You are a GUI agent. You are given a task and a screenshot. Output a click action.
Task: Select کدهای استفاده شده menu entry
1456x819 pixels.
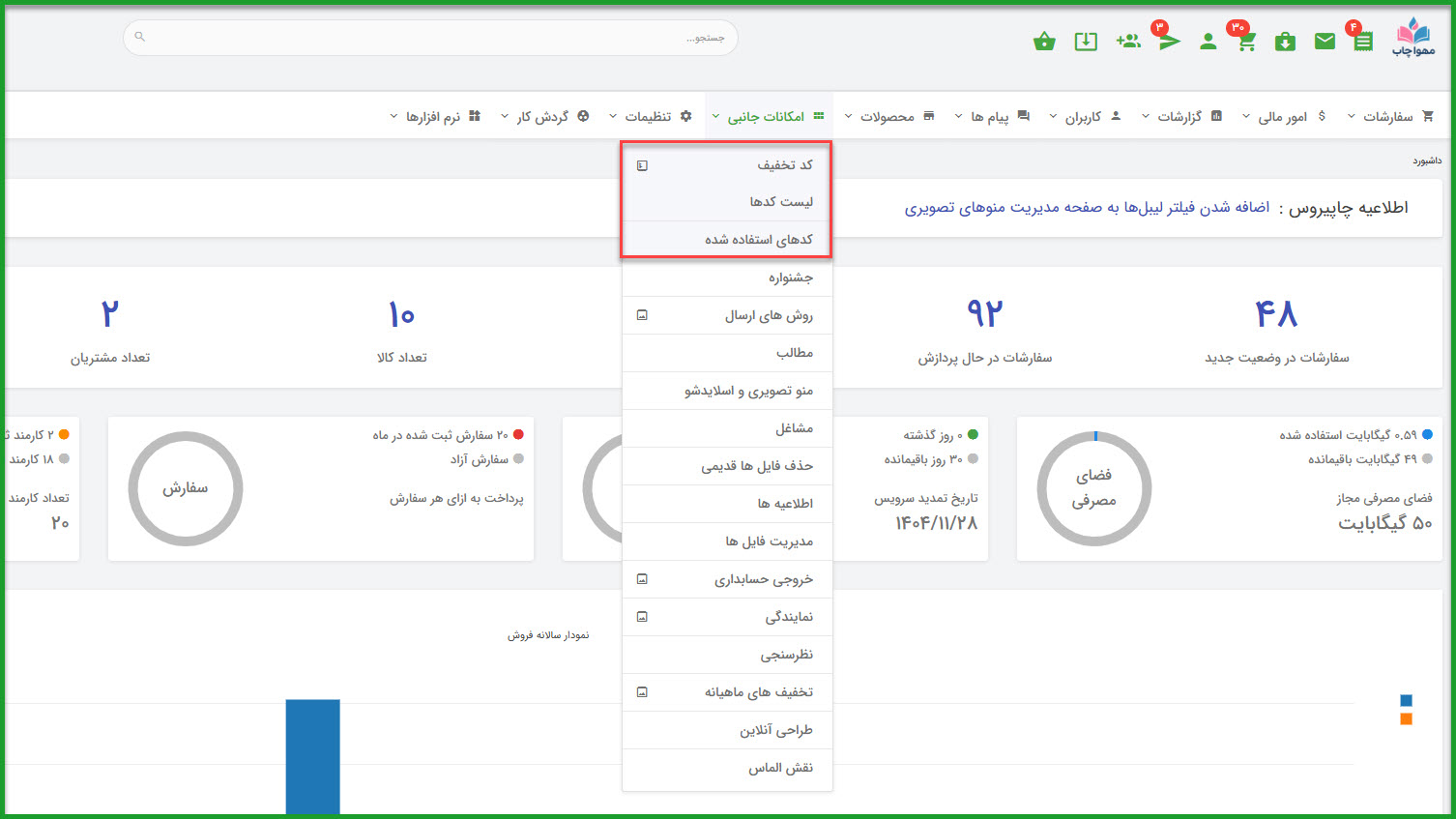click(758, 240)
